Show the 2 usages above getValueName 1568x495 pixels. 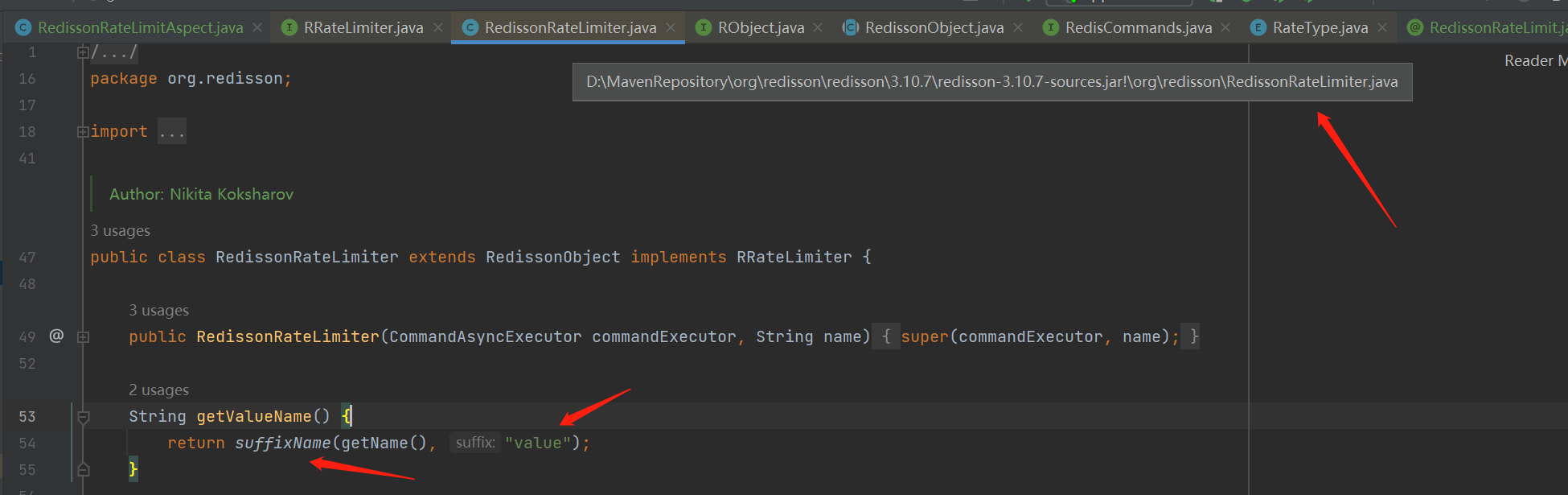pos(158,390)
